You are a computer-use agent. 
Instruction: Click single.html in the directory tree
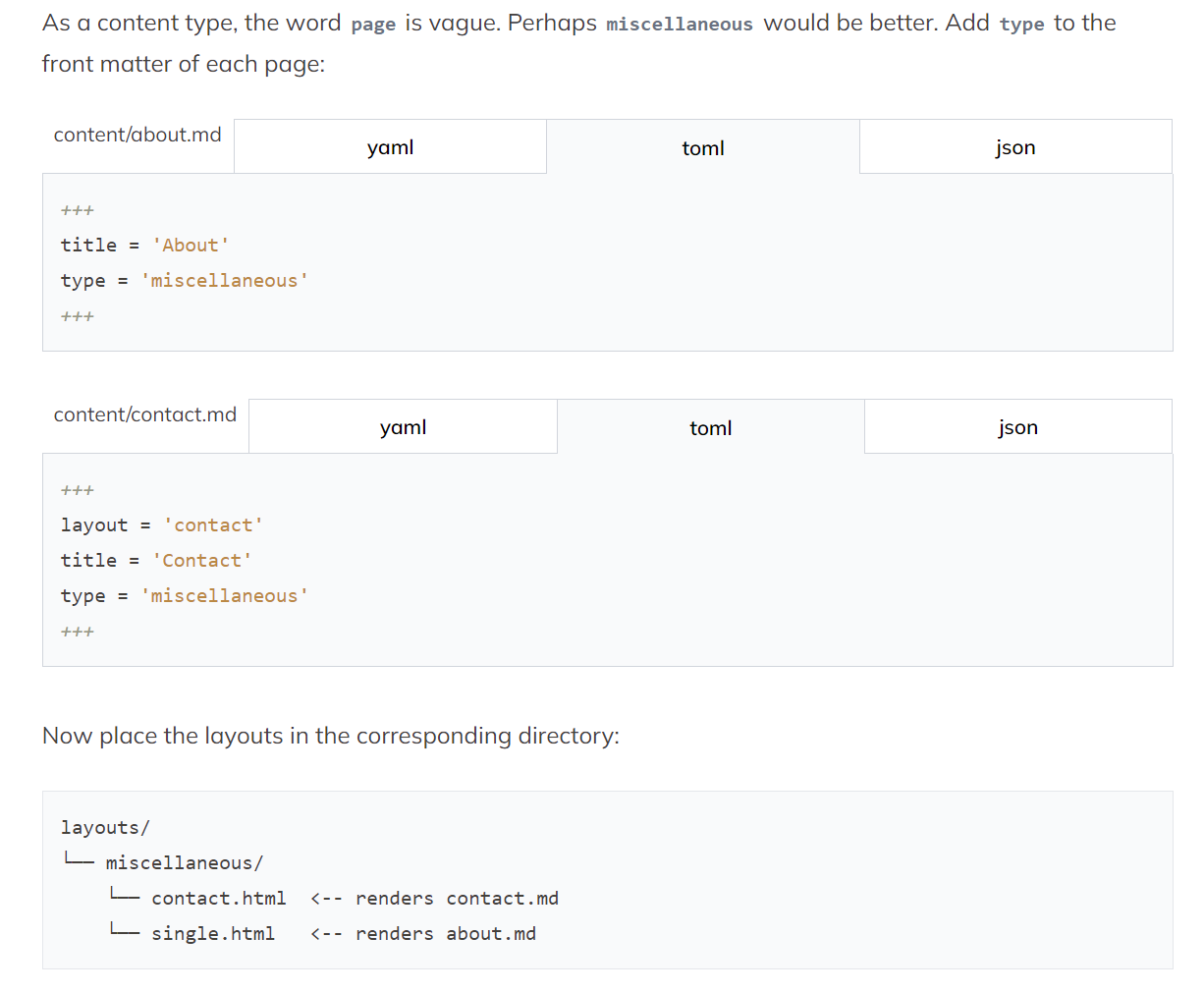tap(213, 934)
